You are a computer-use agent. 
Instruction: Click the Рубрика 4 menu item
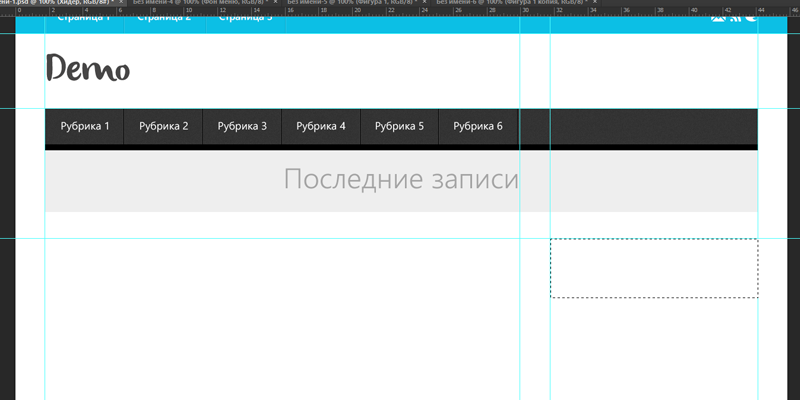point(321,127)
